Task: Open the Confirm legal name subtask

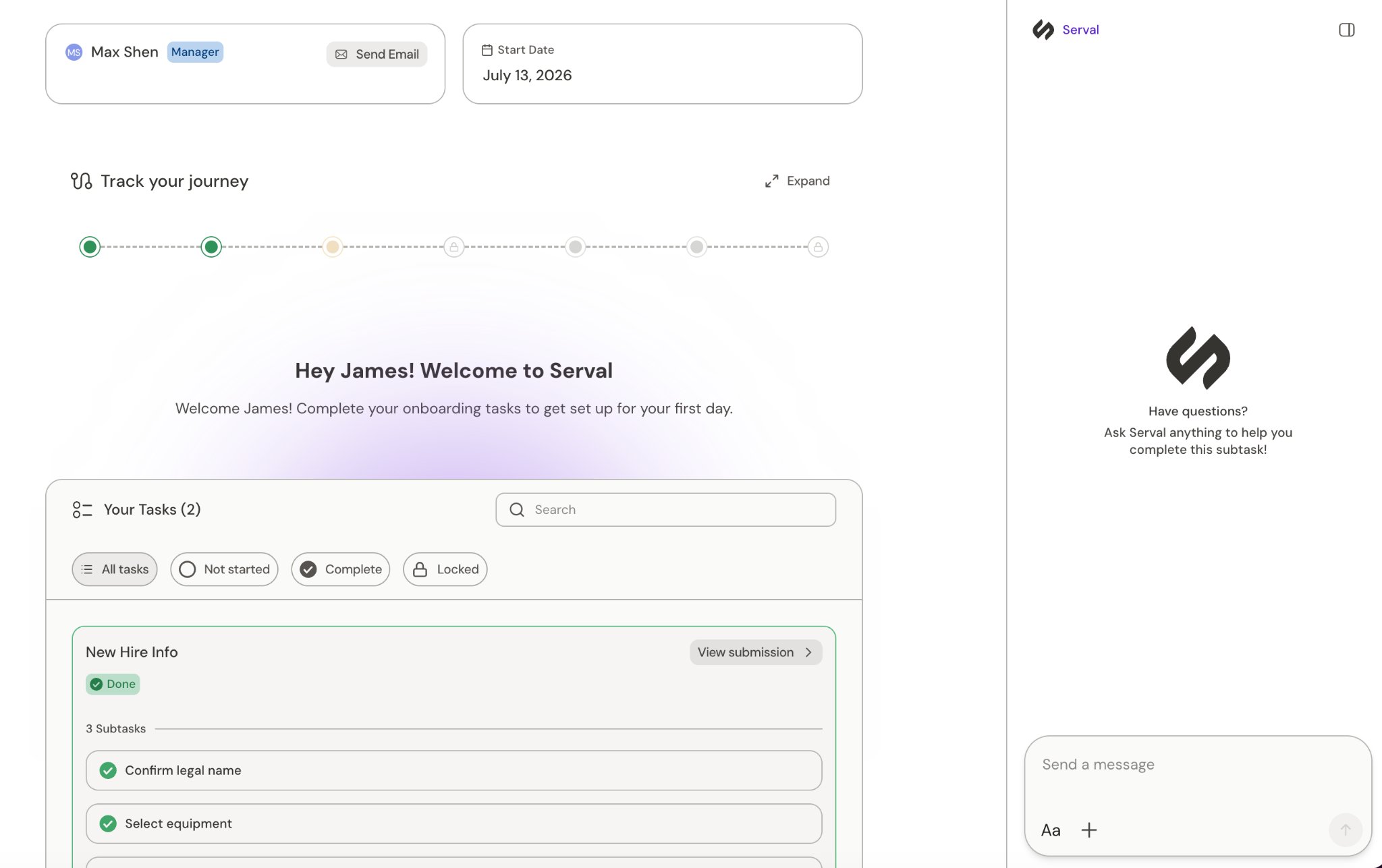Action: 453,770
